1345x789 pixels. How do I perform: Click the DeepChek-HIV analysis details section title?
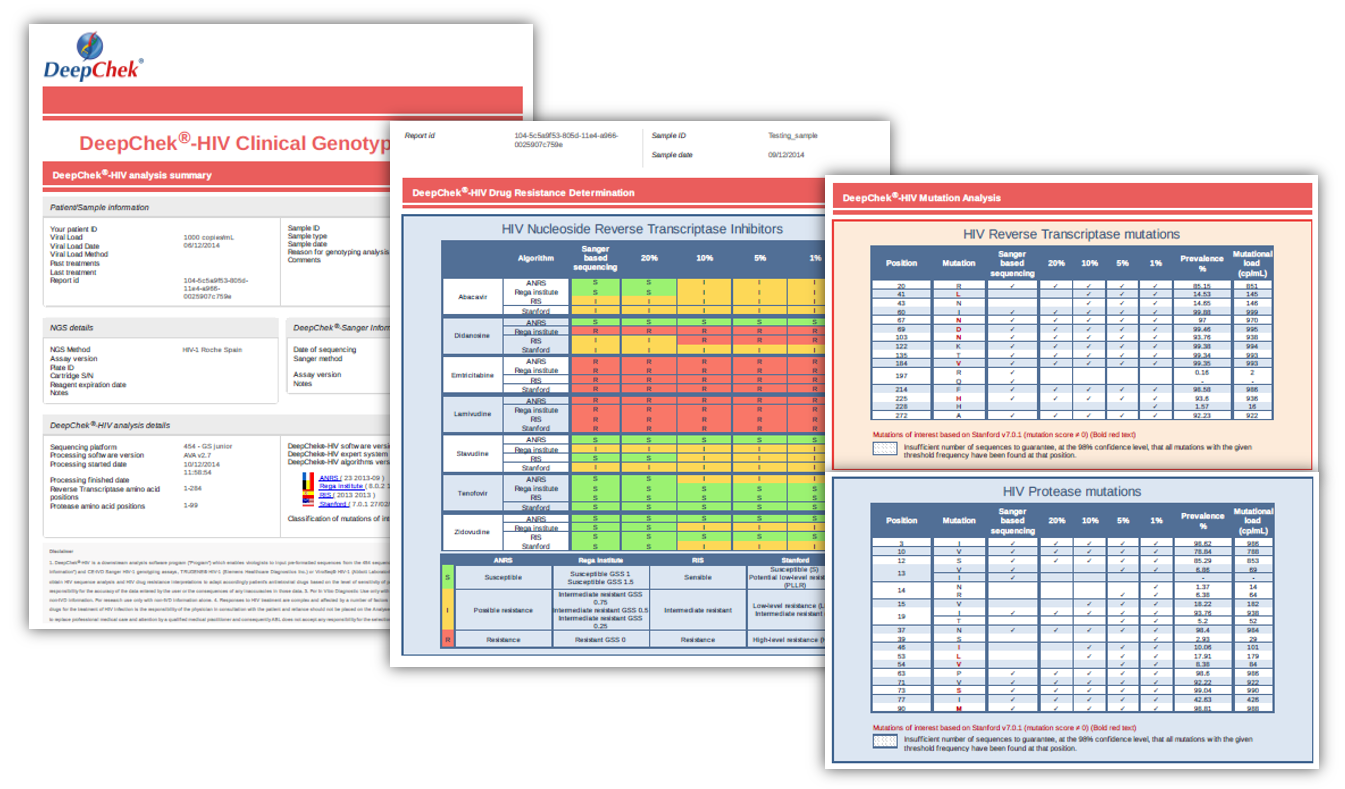[110, 425]
